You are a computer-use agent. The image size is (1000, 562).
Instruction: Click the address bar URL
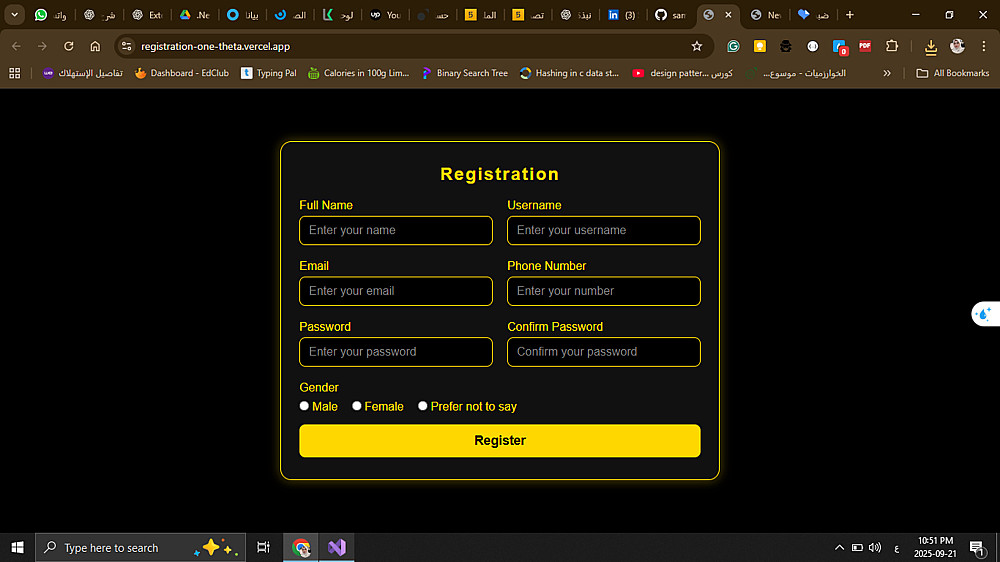click(x=216, y=46)
